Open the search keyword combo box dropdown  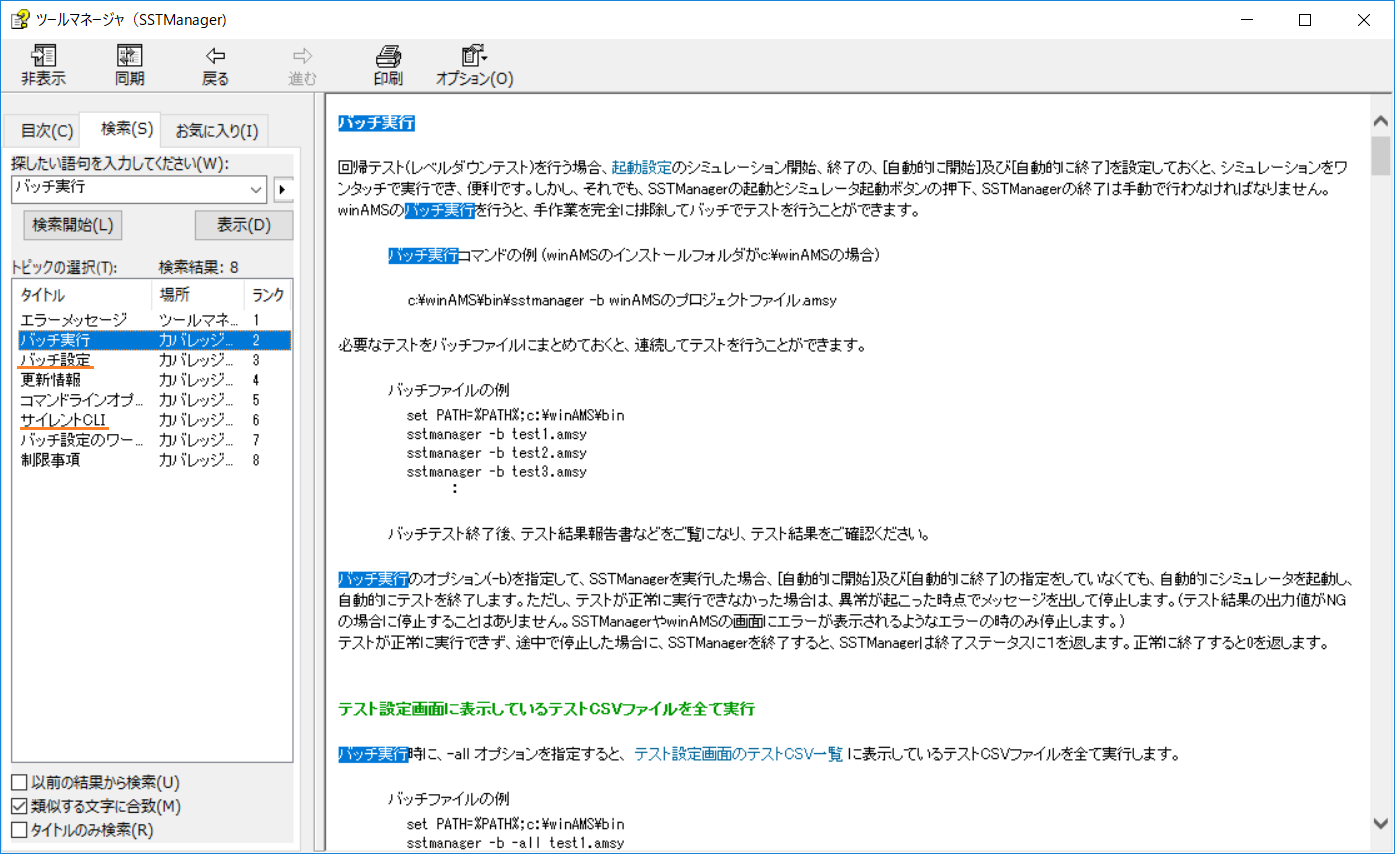pos(256,188)
